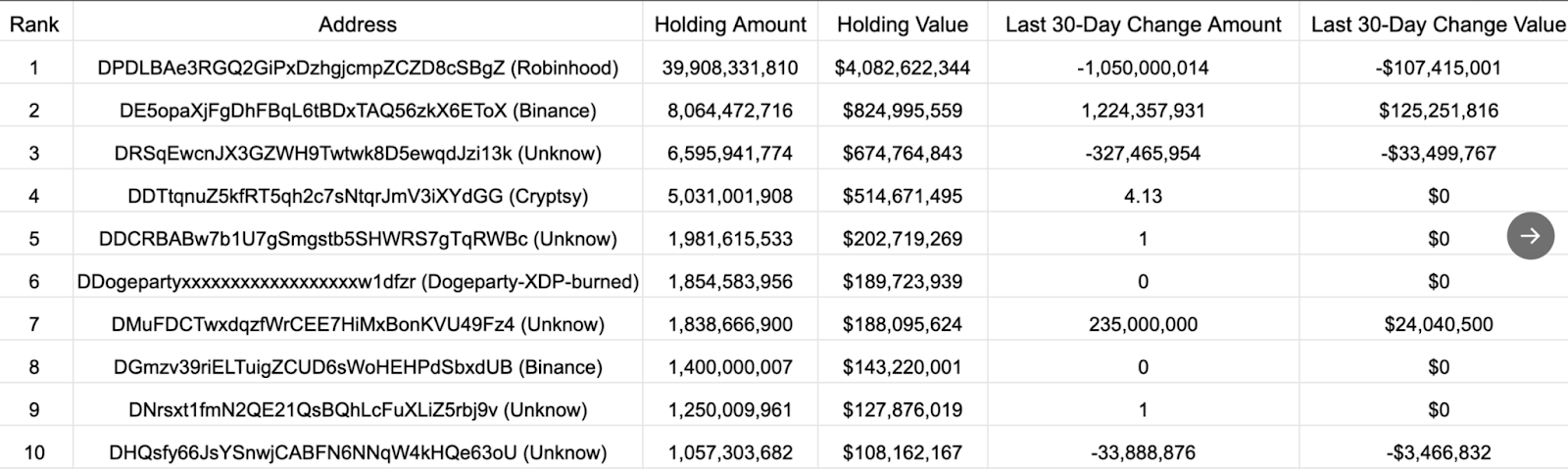Click holding amount 39,908,331,810

pyautogui.click(x=730, y=68)
